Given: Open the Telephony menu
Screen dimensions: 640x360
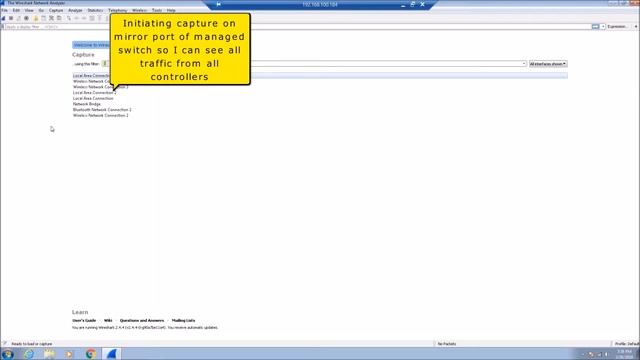Looking at the screenshot, I should (x=118, y=10).
